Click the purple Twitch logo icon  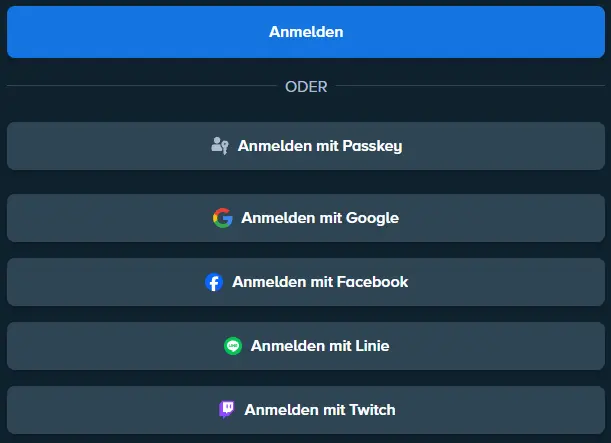coord(227,410)
